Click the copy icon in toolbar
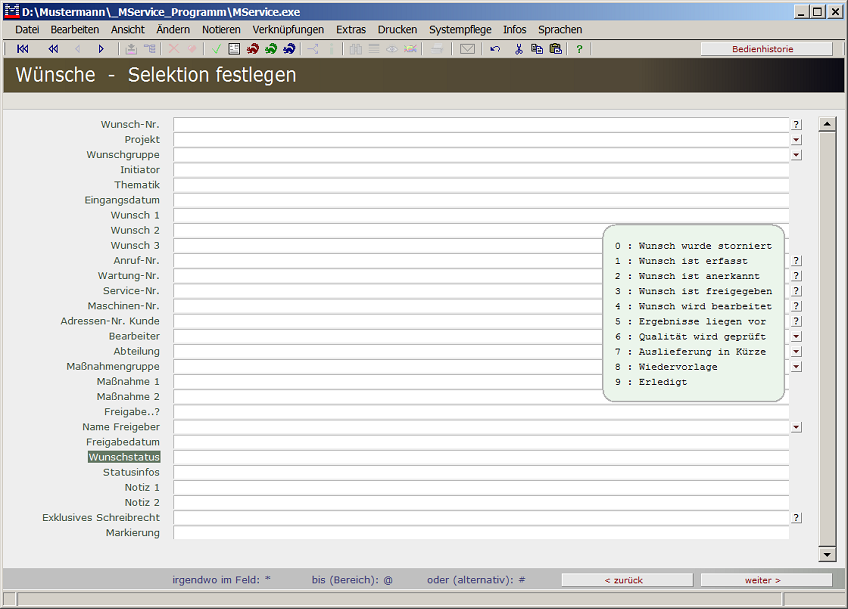Image resolution: width=848 pixels, height=609 pixels. [x=537, y=49]
